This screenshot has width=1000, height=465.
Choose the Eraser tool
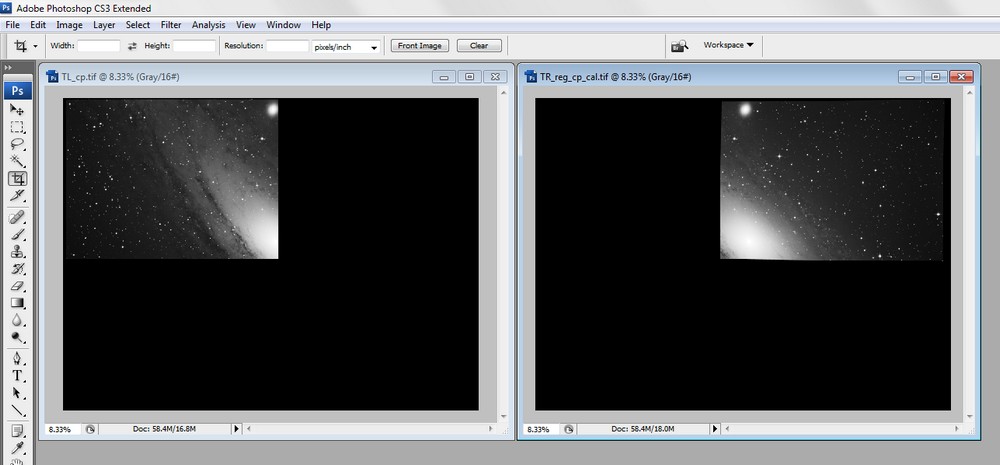(x=17, y=286)
